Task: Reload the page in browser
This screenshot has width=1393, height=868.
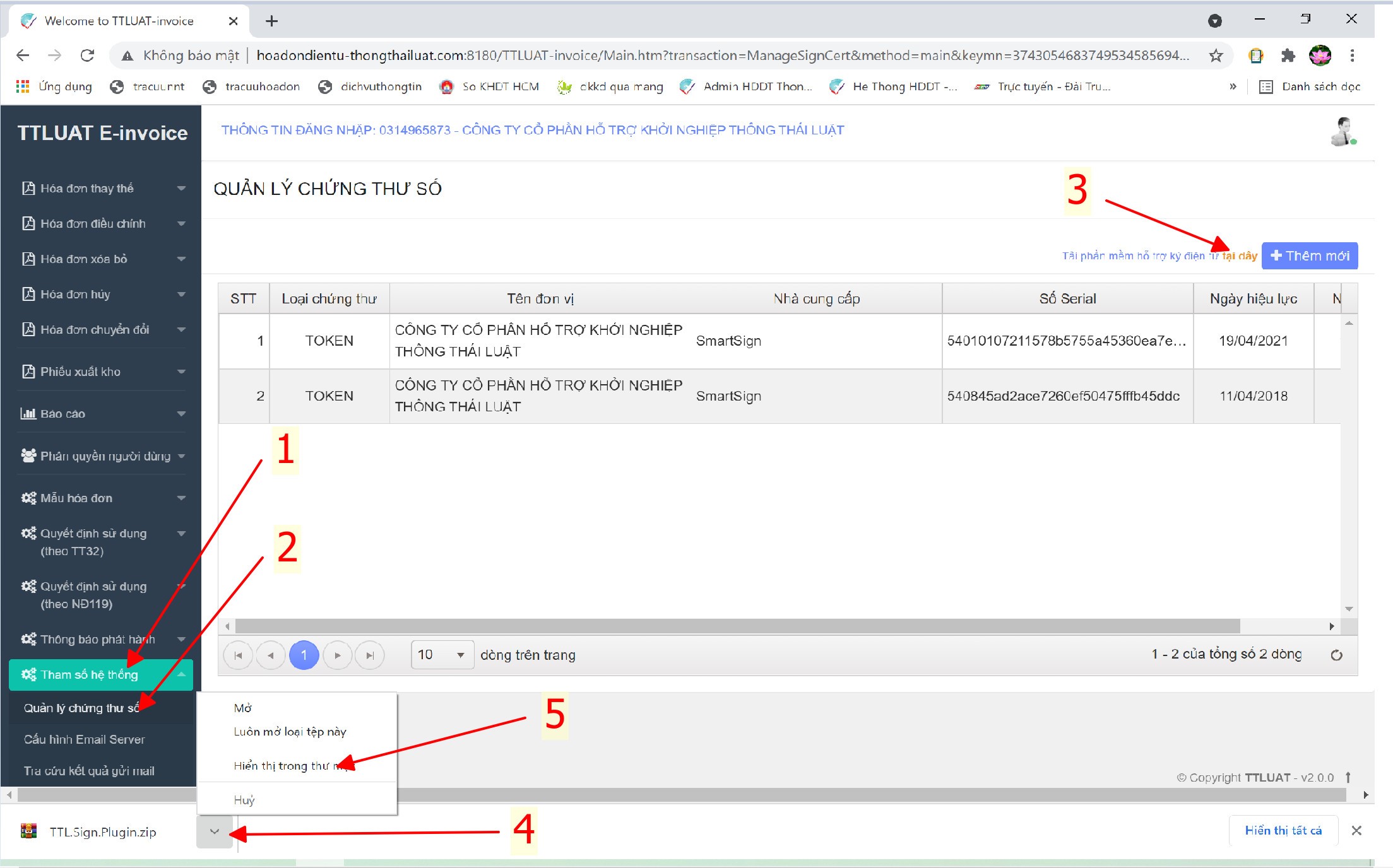Action: pyautogui.click(x=87, y=56)
